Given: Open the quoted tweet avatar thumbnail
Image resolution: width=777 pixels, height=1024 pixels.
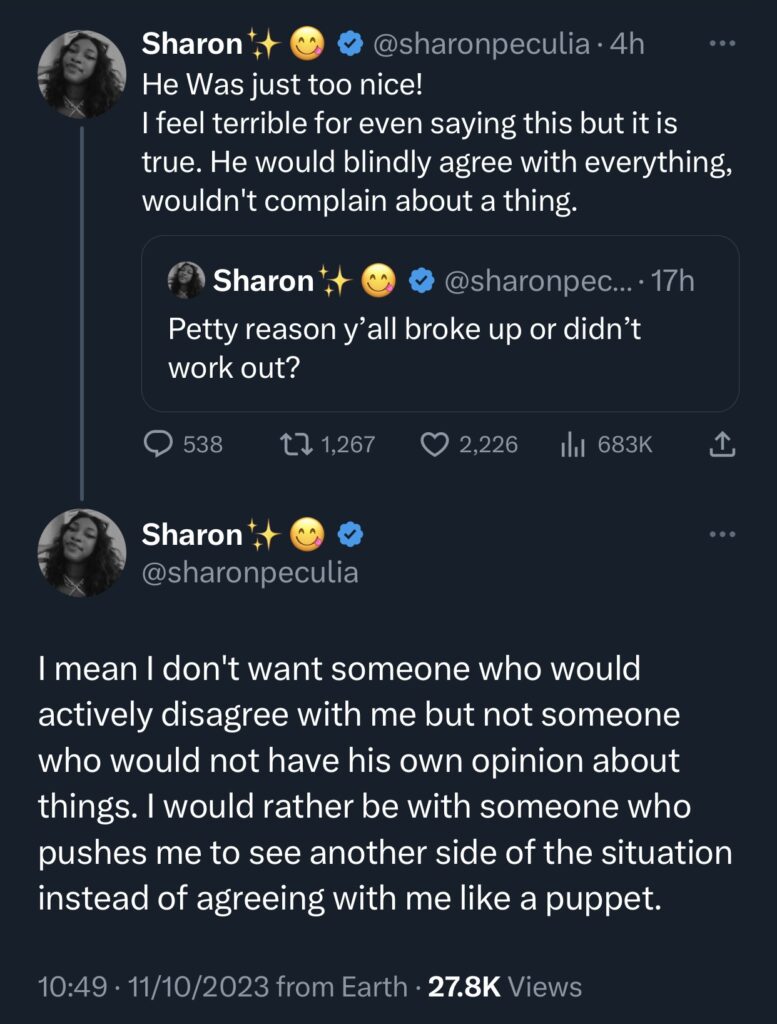Looking at the screenshot, I should click(x=186, y=281).
